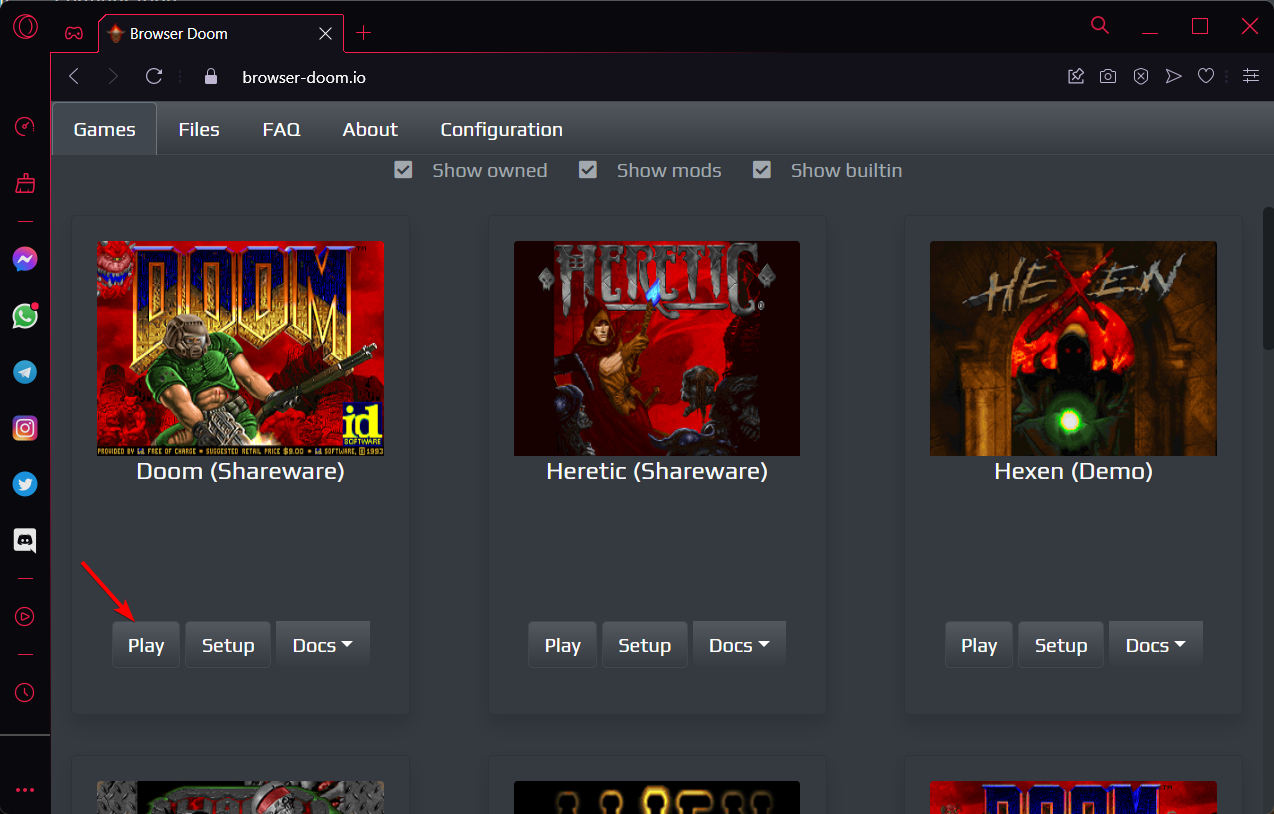Reload the page
Image resolution: width=1274 pixels, height=814 pixels.
(153, 76)
